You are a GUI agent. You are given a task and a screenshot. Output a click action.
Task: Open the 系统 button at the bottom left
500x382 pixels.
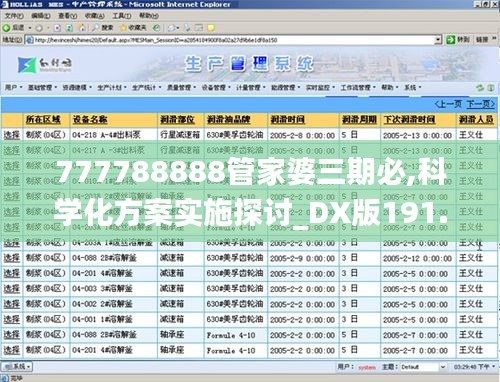(x=17, y=367)
